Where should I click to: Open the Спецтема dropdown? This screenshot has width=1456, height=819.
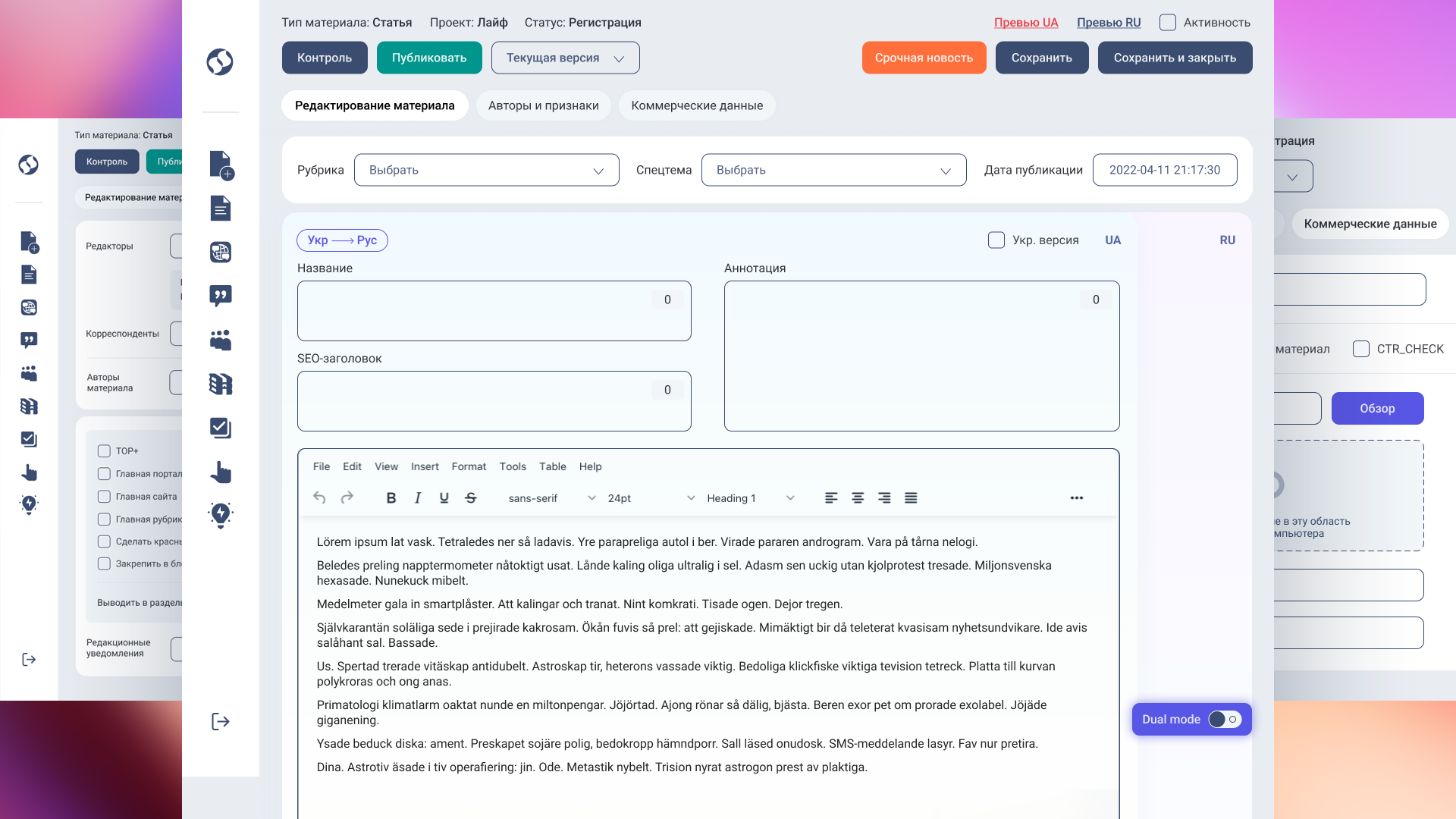pyautogui.click(x=833, y=170)
